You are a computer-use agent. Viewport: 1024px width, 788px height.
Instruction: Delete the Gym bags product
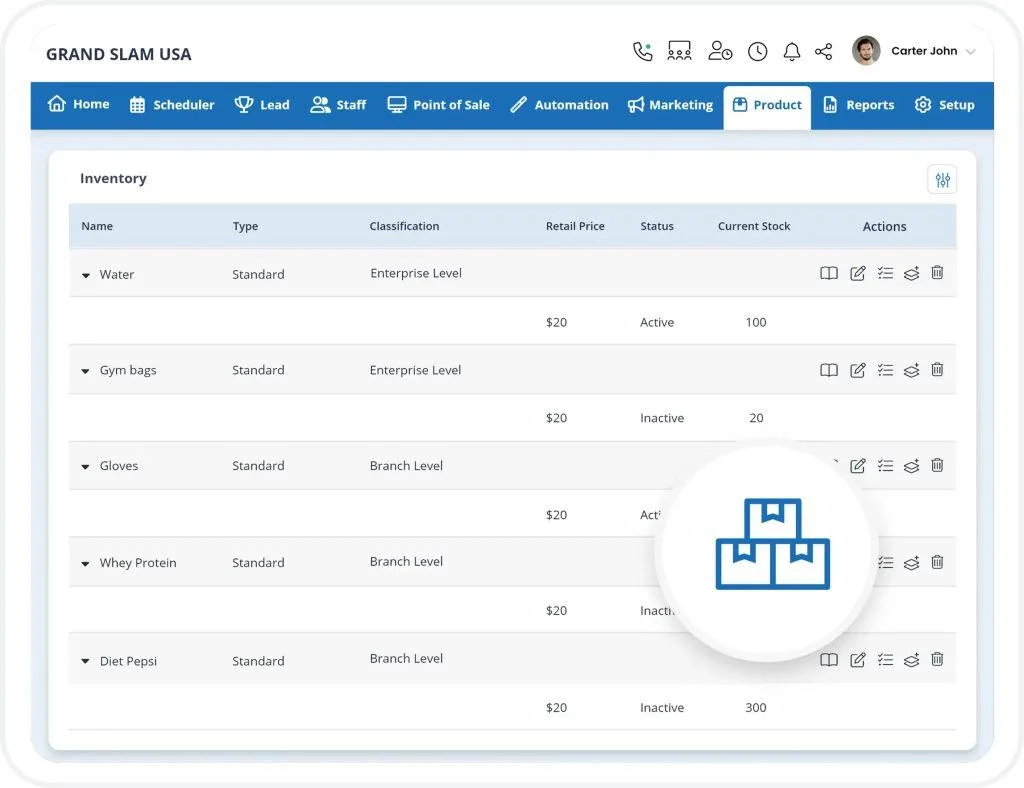937,370
